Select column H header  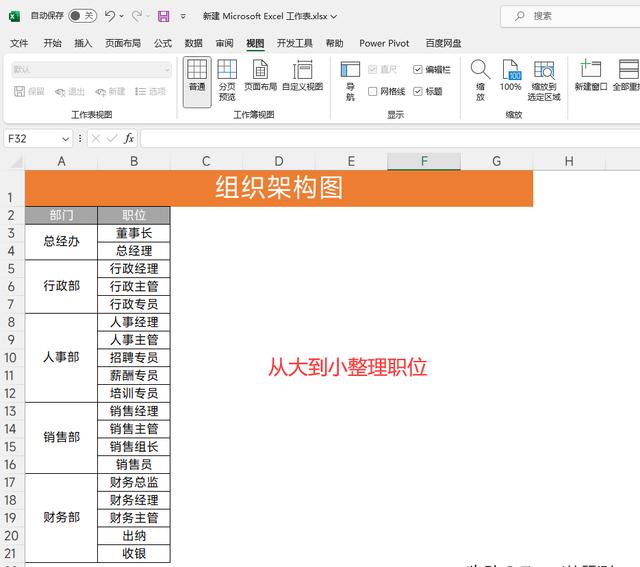click(569, 161)
